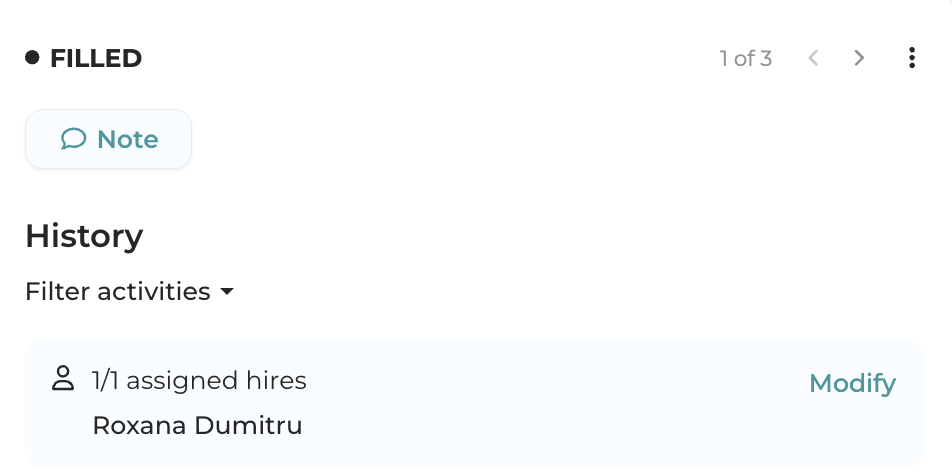Go to the next record with right chevron

pyautogui.click(x=859, y=59)
